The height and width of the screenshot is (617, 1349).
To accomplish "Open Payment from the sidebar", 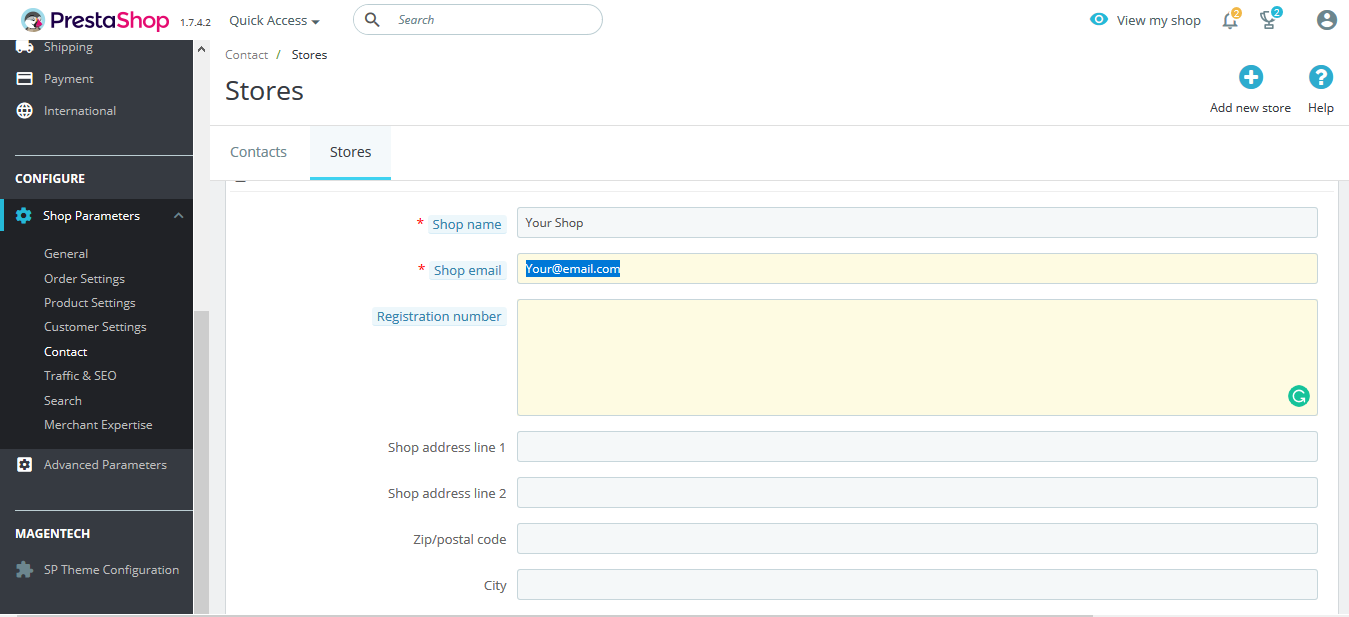I will (x=68, y=79).
